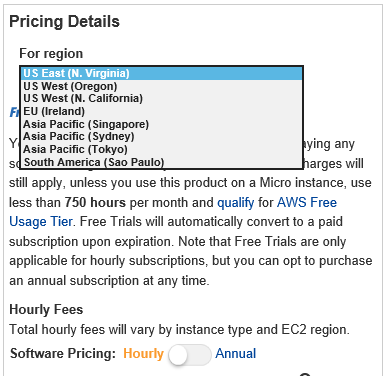Click the Software Pricing label
The width and height of the screenshot is (383, 376).
click(63, 353)
